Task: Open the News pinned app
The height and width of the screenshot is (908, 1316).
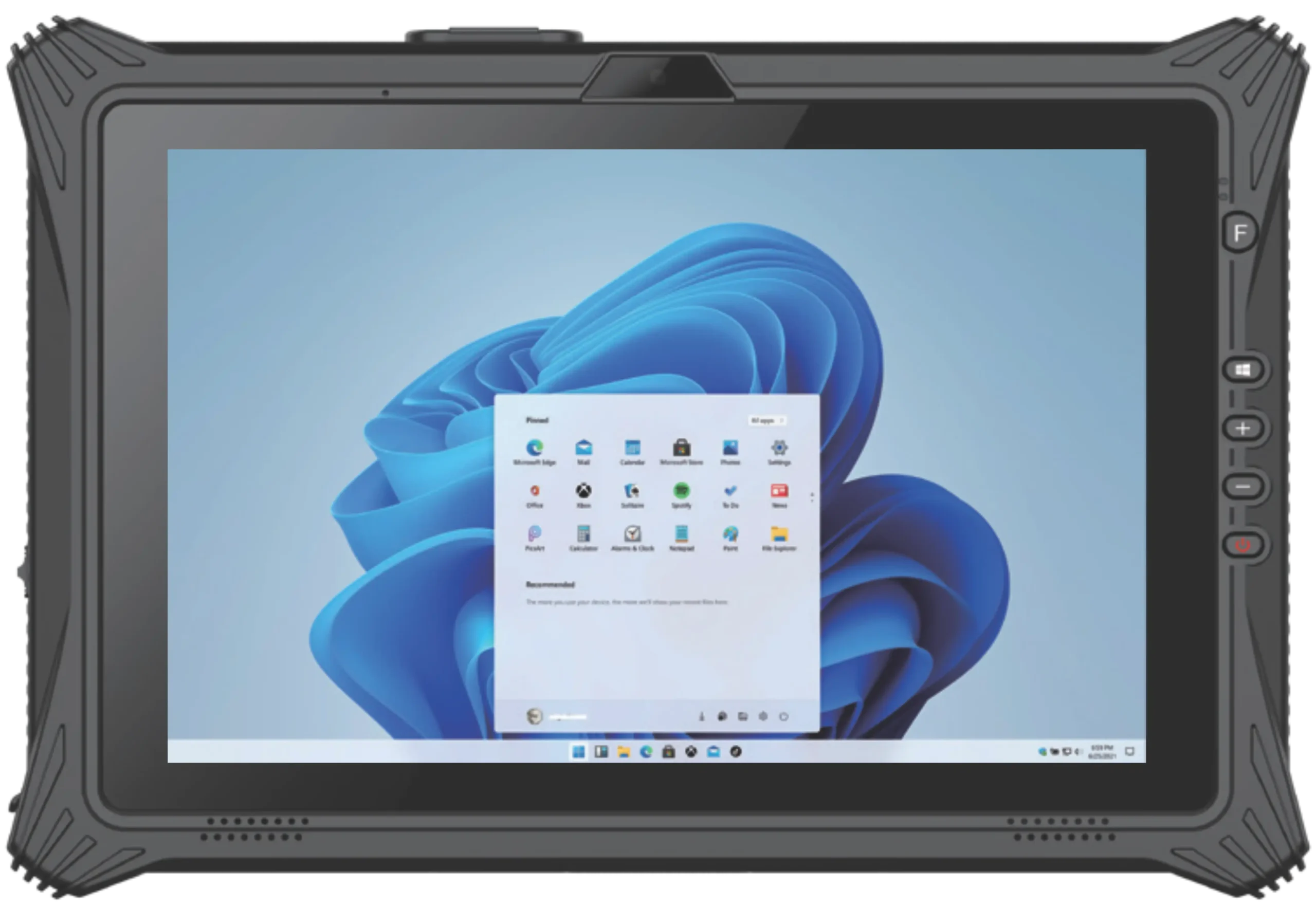Action: coord(779,495)
